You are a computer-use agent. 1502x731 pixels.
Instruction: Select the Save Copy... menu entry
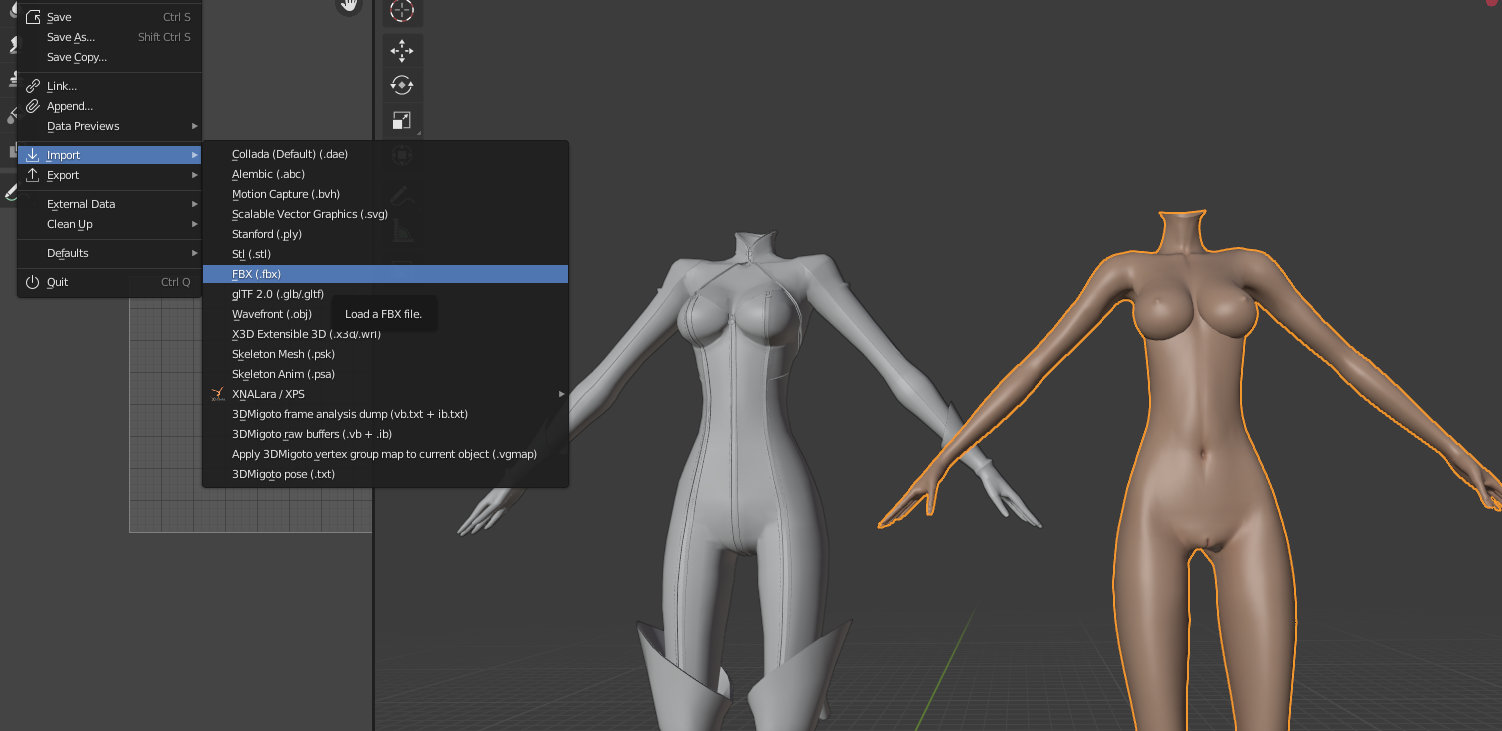click(x=110, y=57)
